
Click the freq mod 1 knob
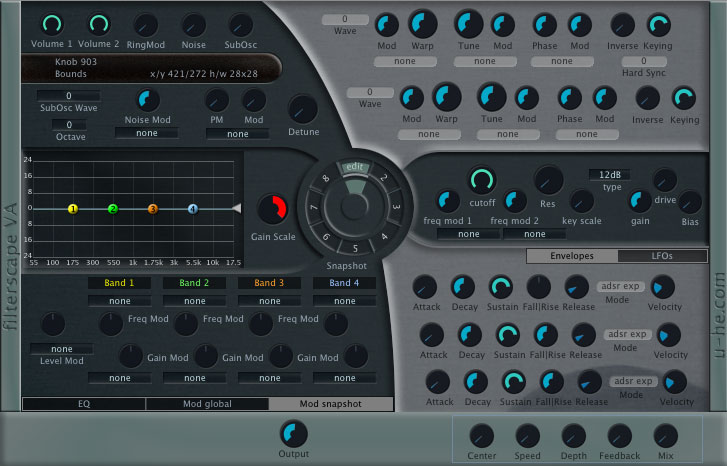tap(447, 201)
